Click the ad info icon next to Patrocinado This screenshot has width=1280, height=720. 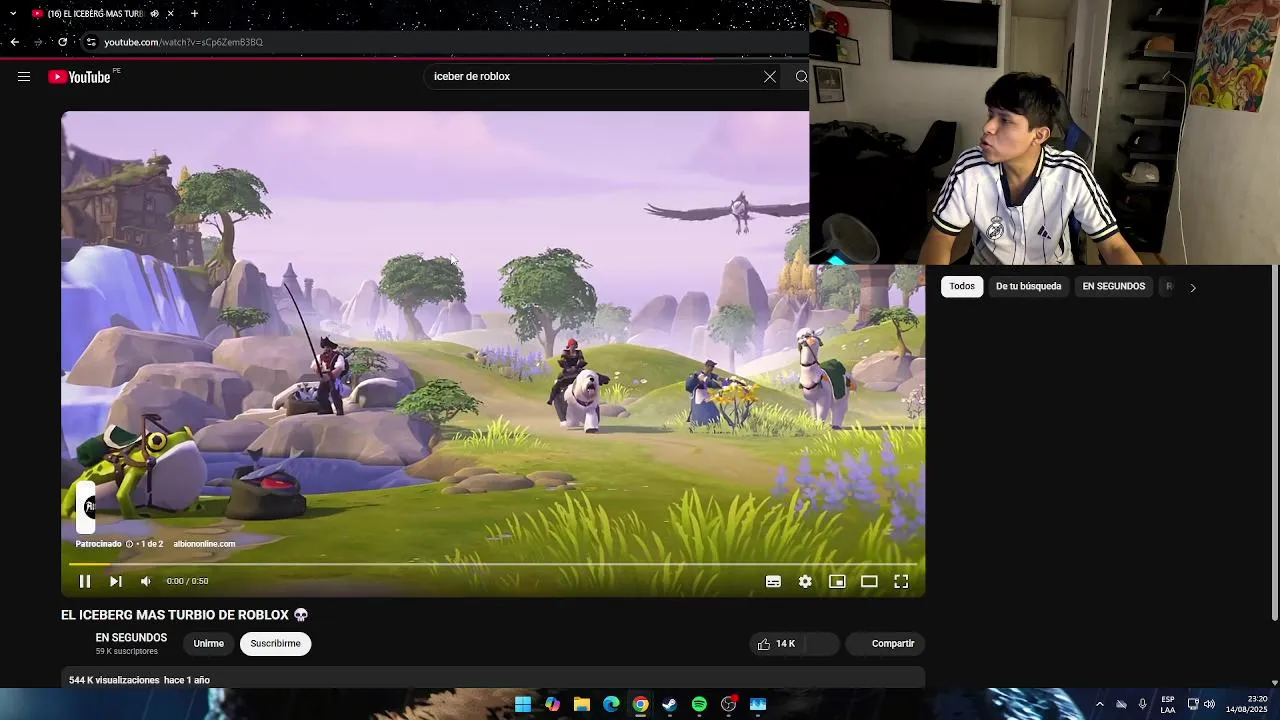tap(129, 544)
